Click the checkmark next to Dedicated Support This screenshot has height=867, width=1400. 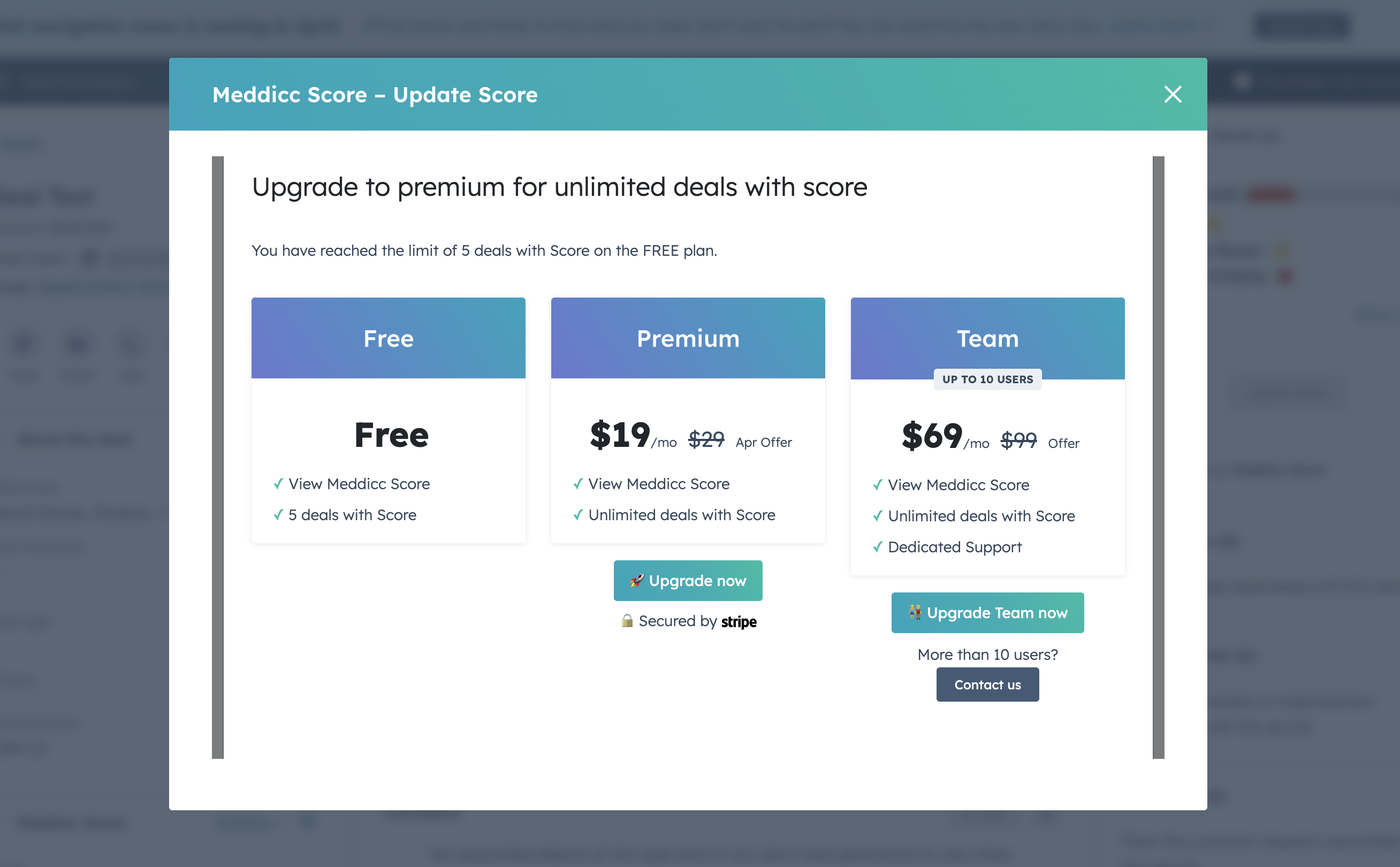tap(878, 547)
